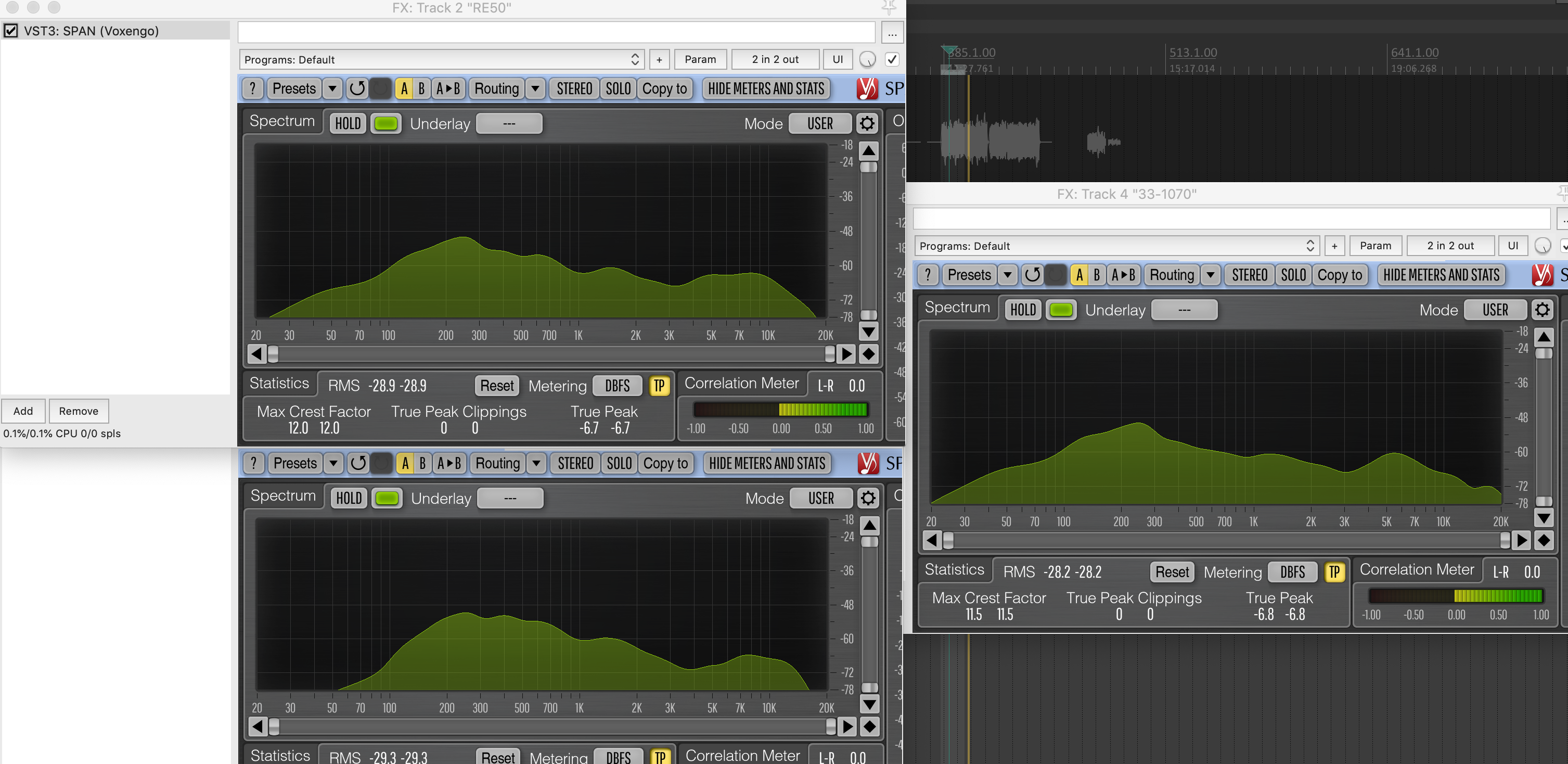
Task: Click the Voxengo logo in top SPAN window
Action: click(x=867, y=89)
